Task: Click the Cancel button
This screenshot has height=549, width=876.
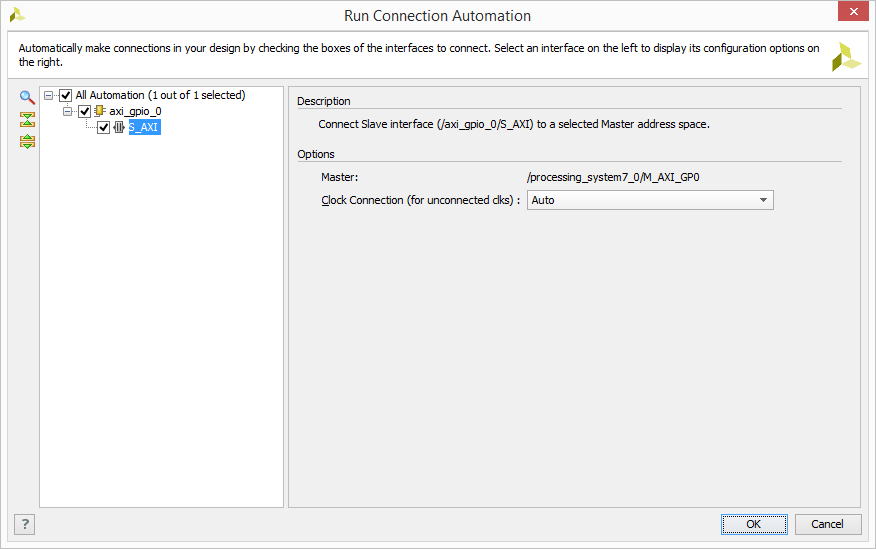Action: tap(828, 524)
